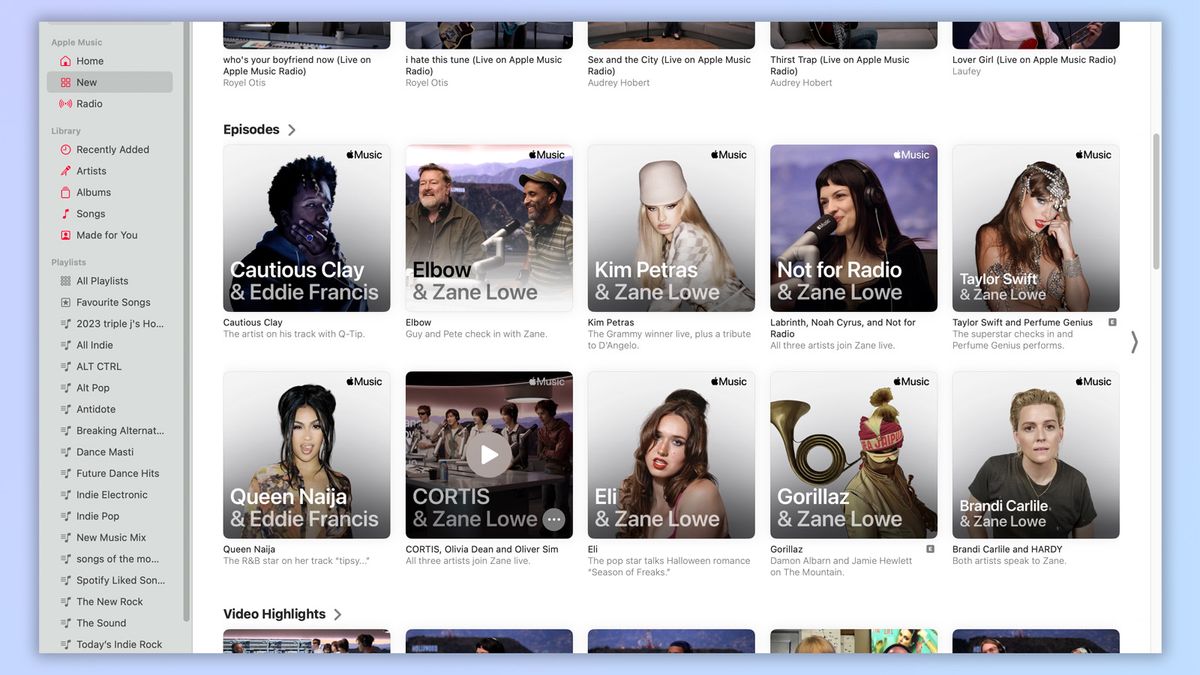Select the Indie Electronic playlist
1200x675 pixels.
(x=110, y=495)
